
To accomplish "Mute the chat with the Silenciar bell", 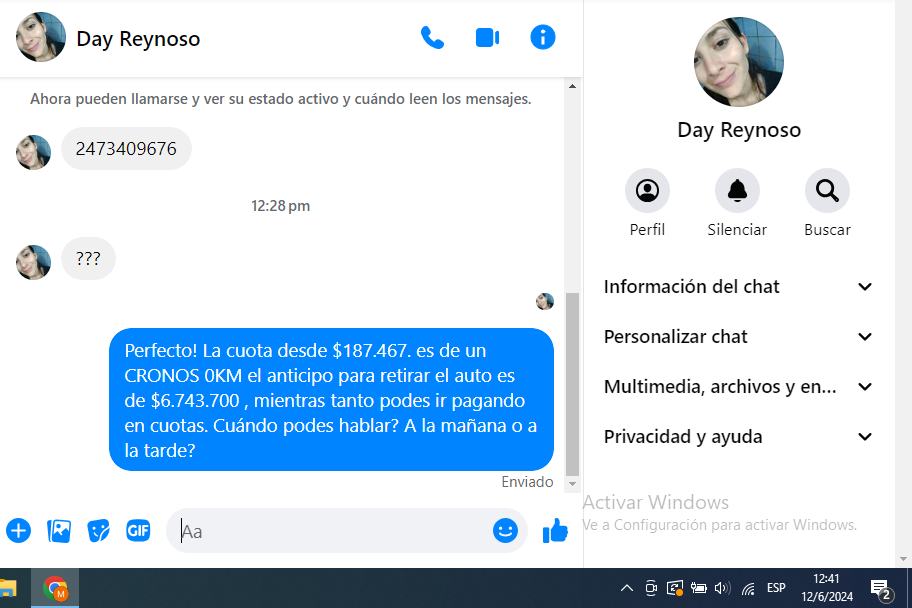I will pos(737,190).
